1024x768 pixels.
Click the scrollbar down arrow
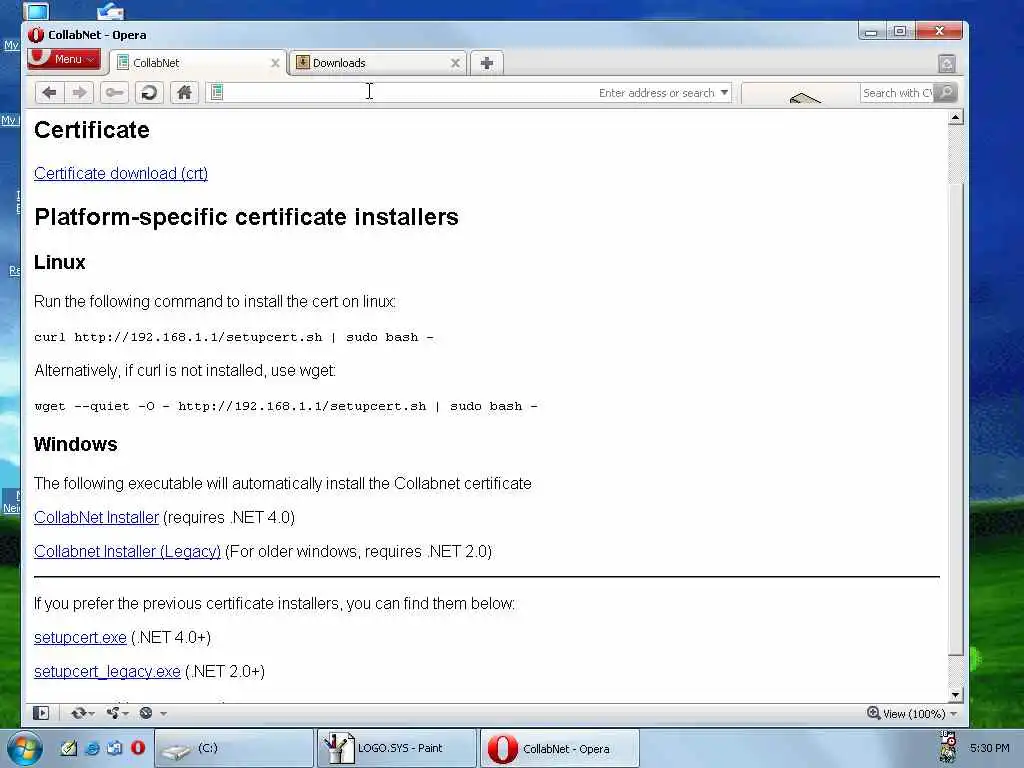955,695
